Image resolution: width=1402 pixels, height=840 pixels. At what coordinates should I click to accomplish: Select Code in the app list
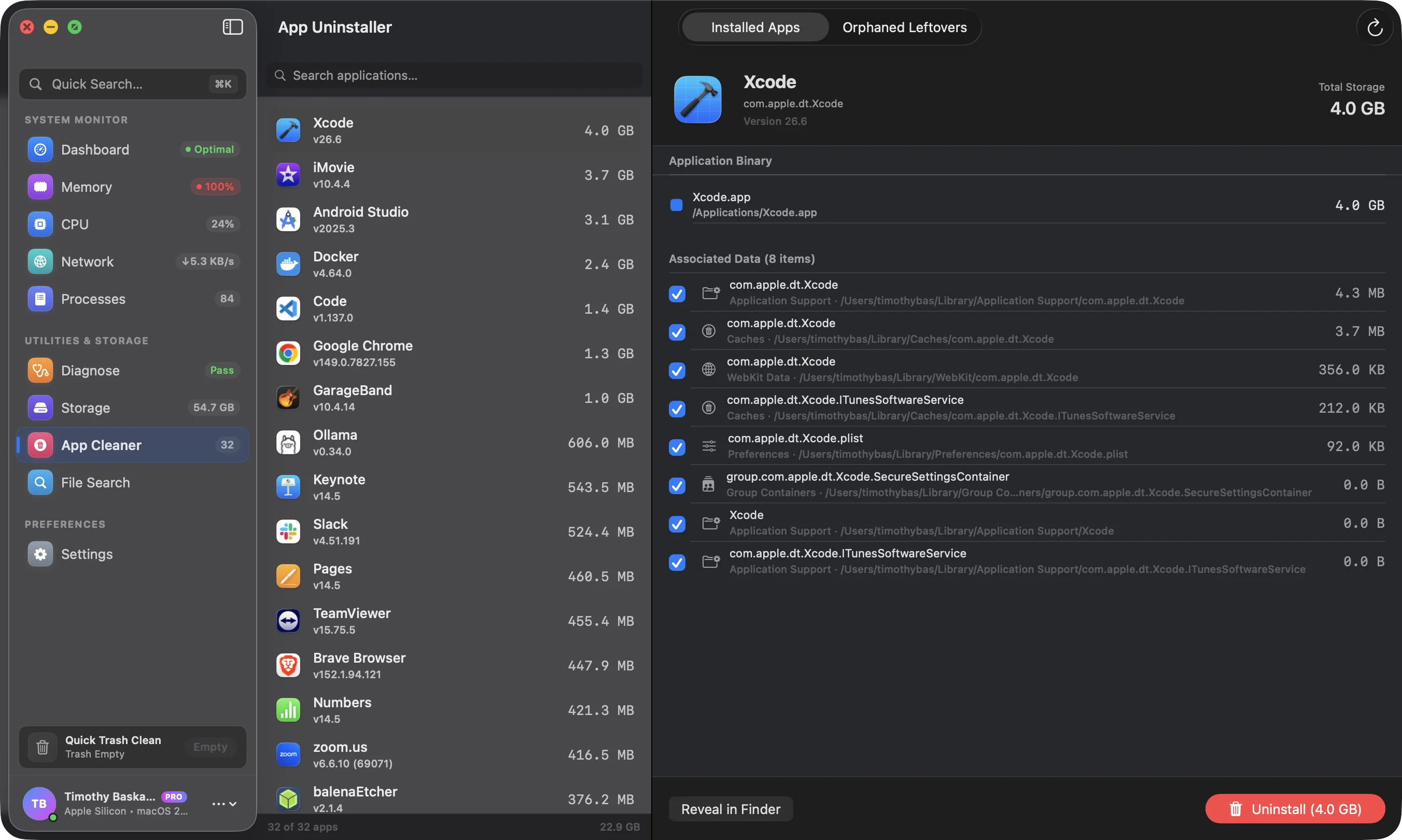tap(455, 309)
